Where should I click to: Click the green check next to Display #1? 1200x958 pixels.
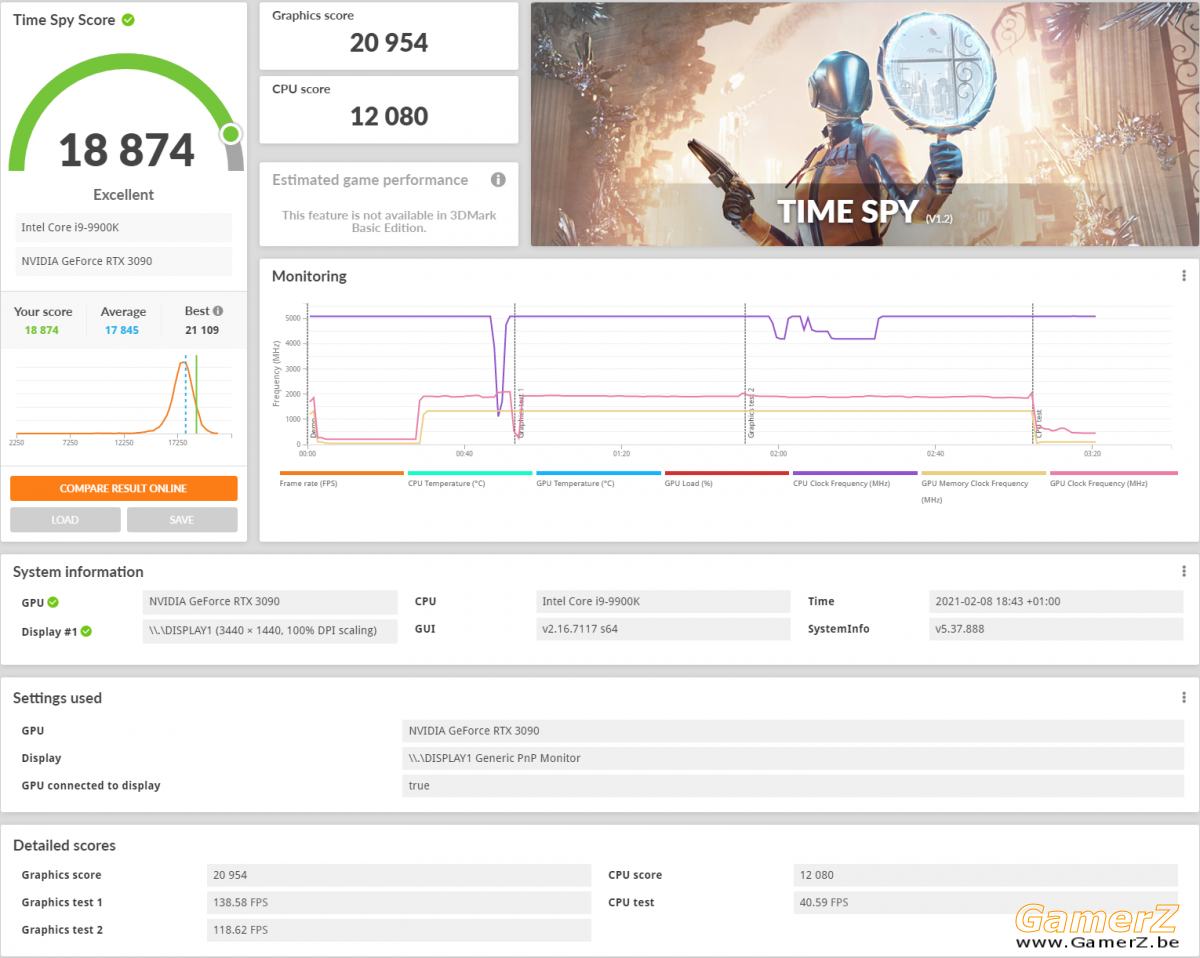(86, 631)
